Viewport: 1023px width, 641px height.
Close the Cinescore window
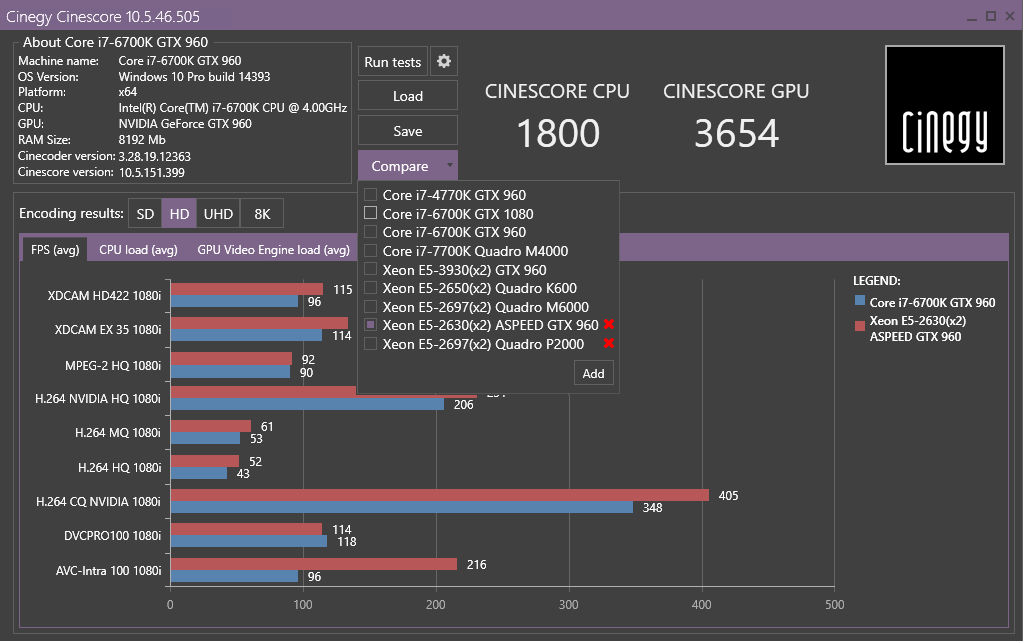coord(1009,16)
